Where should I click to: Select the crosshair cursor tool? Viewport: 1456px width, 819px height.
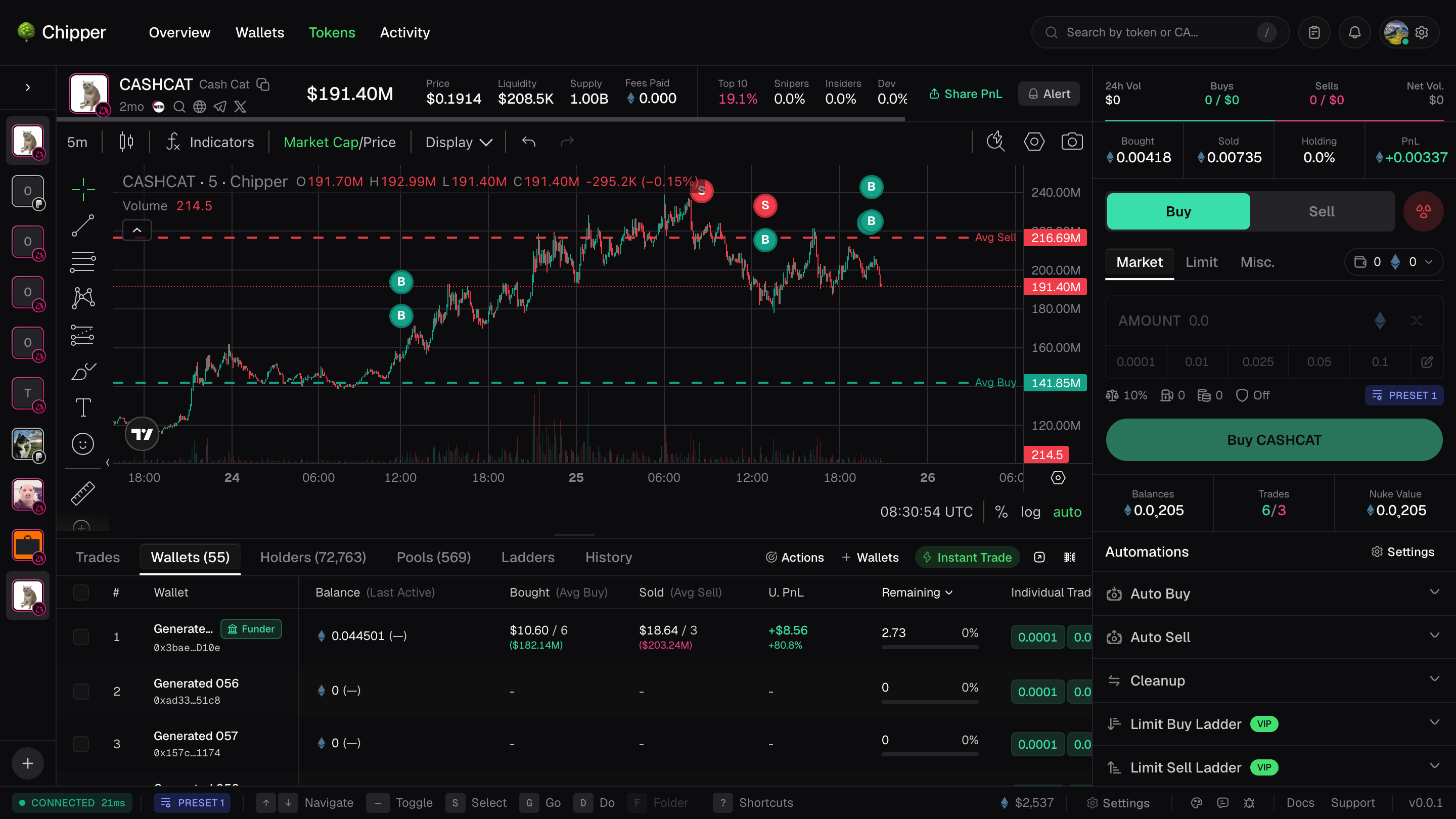click(x=83, y=190)
